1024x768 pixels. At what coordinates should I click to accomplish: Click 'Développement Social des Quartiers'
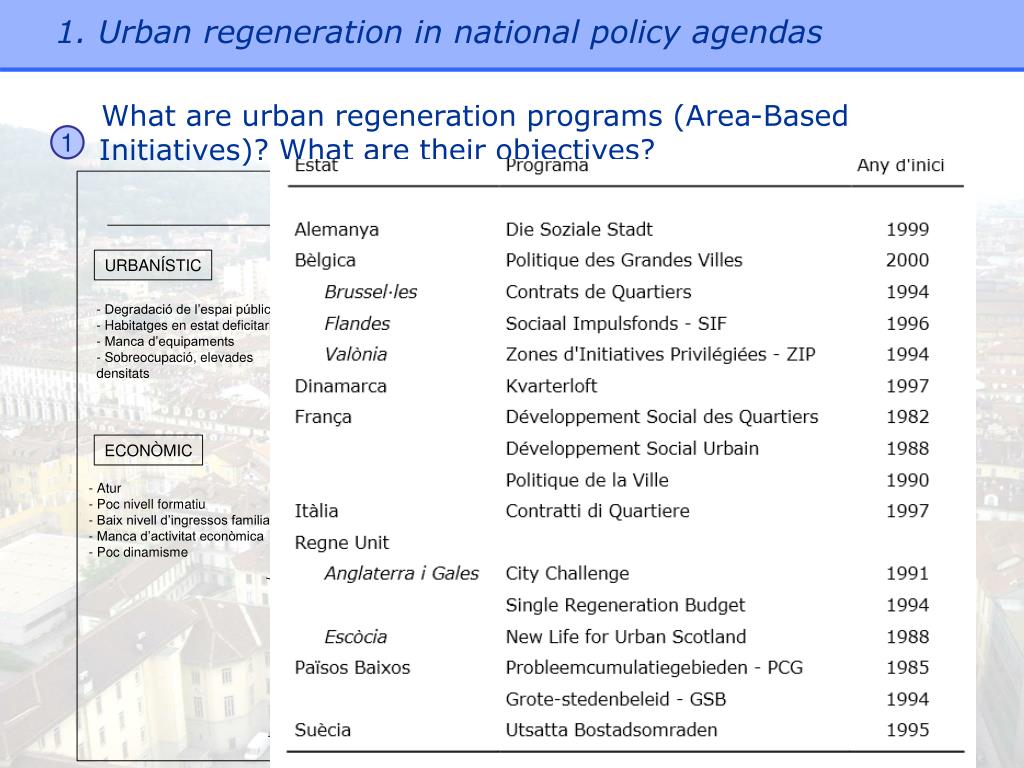click(x=662, y=417)
